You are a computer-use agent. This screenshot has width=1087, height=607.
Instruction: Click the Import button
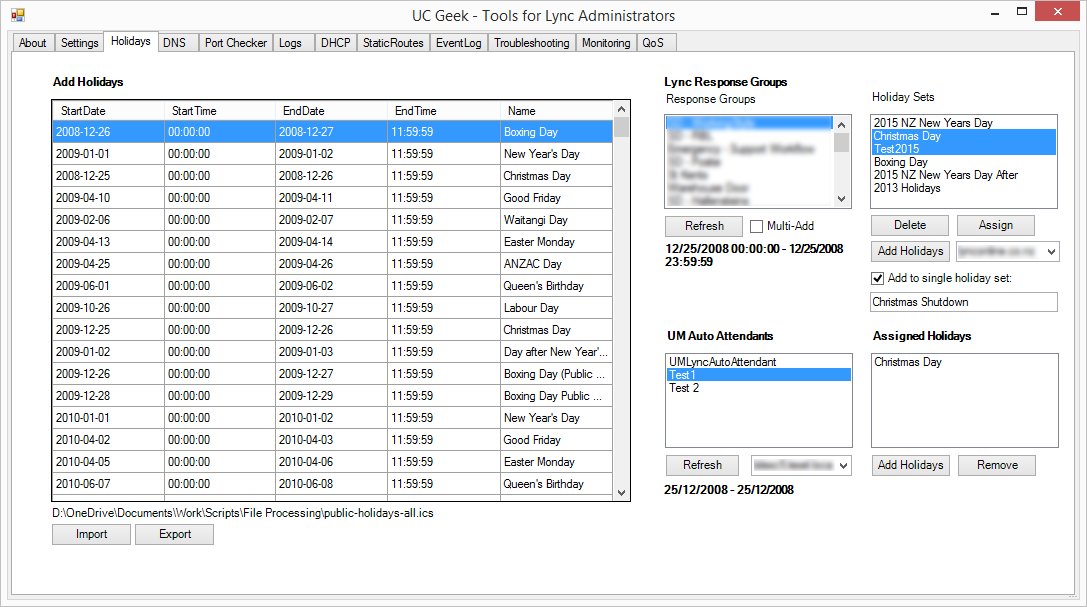(92, 534)
